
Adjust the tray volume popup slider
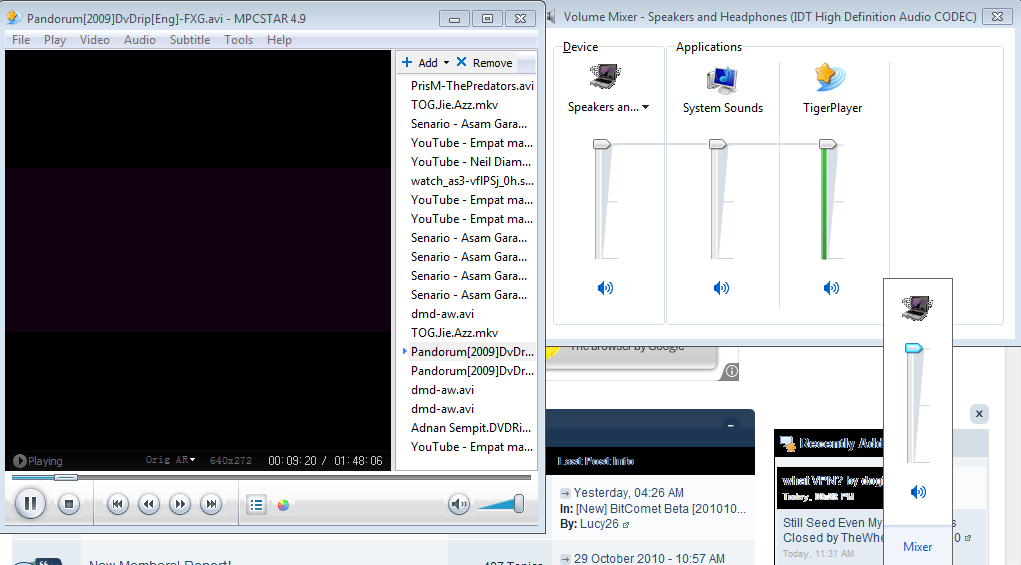[914, 348]
